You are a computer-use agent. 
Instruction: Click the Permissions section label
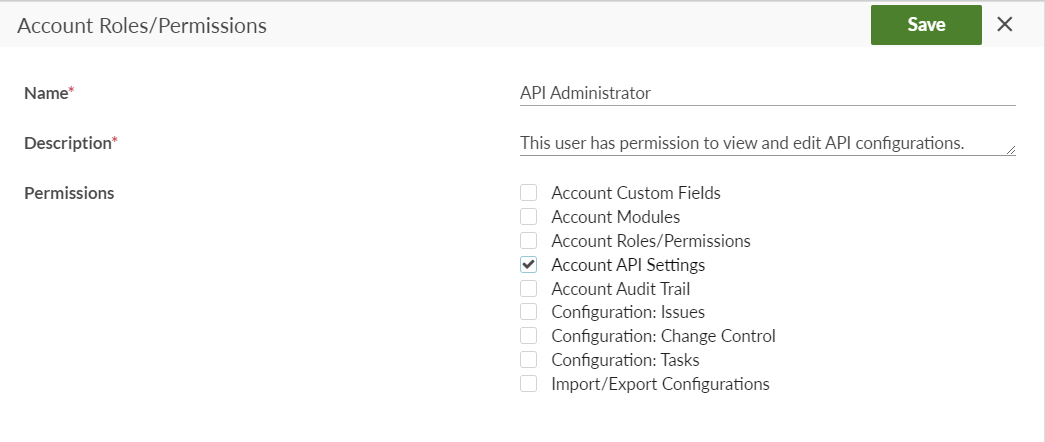click(x=69, y=193)
